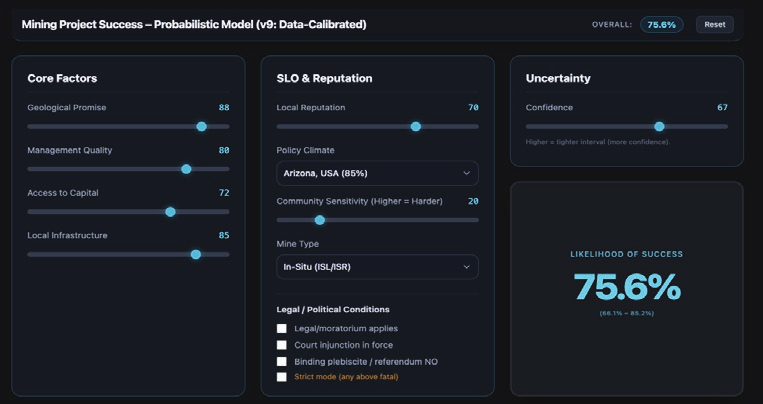This screenshot has height=404, width=763.
Task: Click the Overall 75.6% badge
Action: [661, 24]
